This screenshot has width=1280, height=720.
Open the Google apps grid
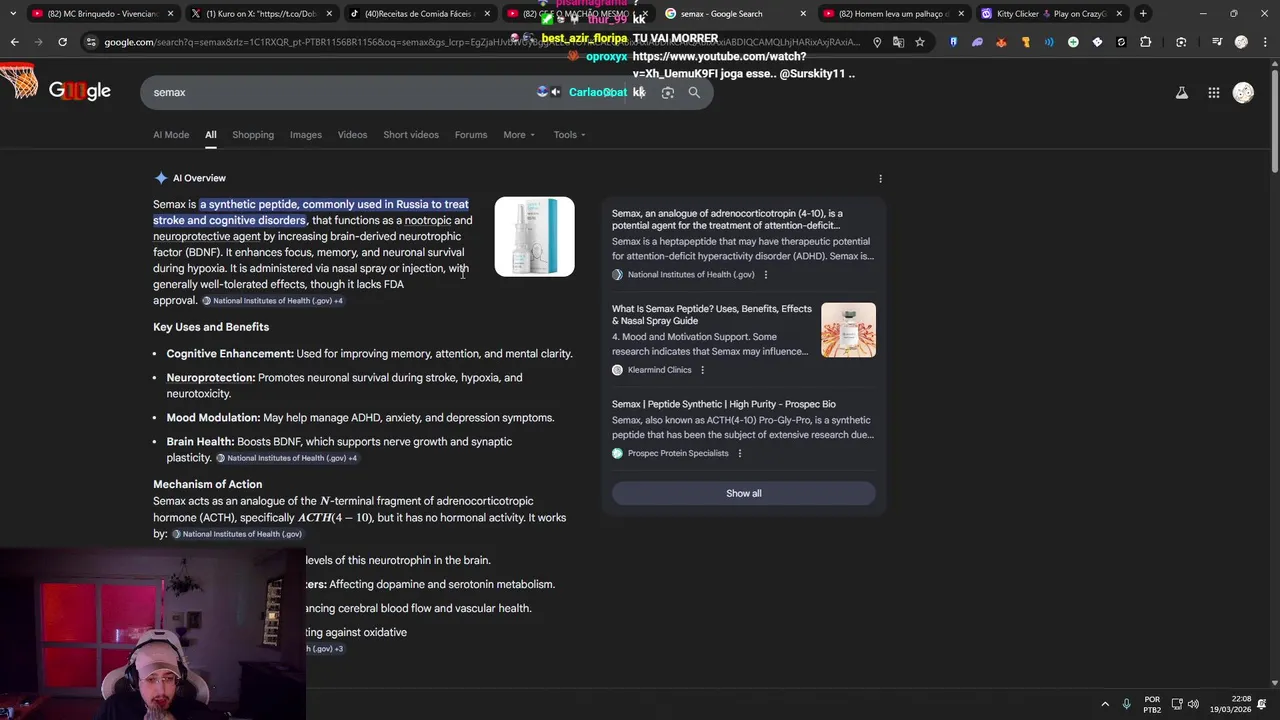(1213, 92)
